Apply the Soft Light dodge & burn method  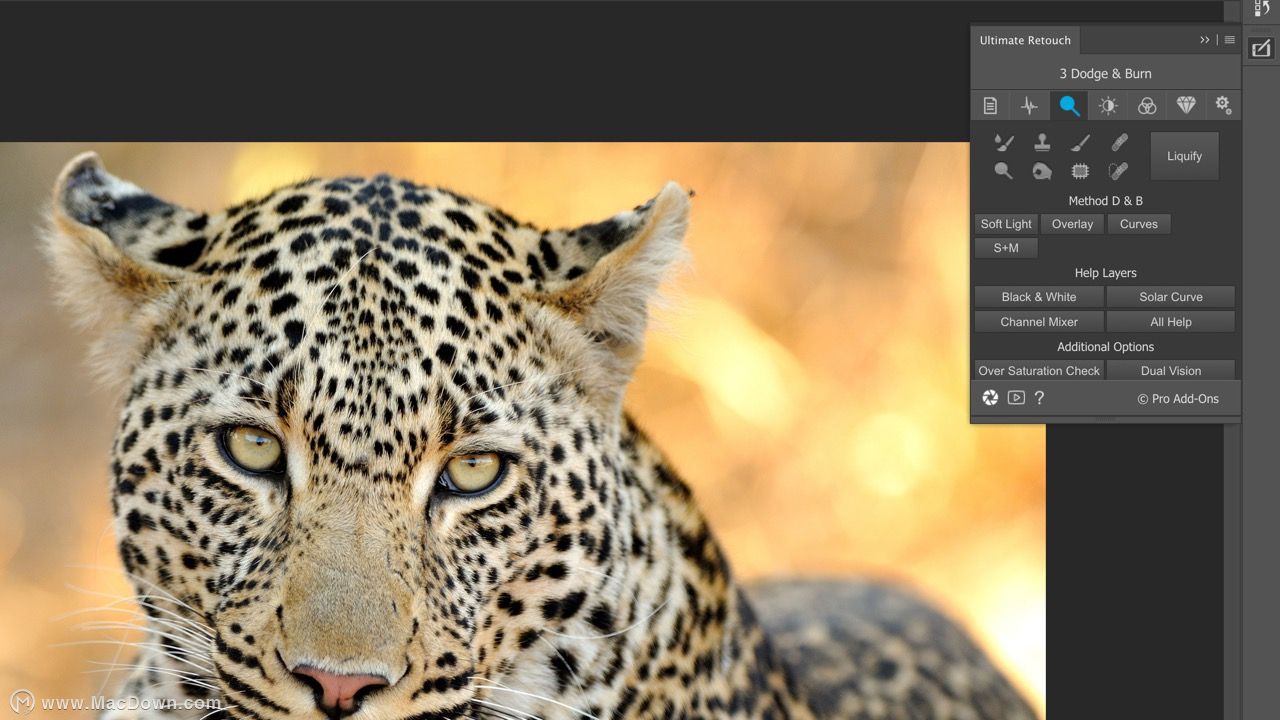[x=1006, y=224]
